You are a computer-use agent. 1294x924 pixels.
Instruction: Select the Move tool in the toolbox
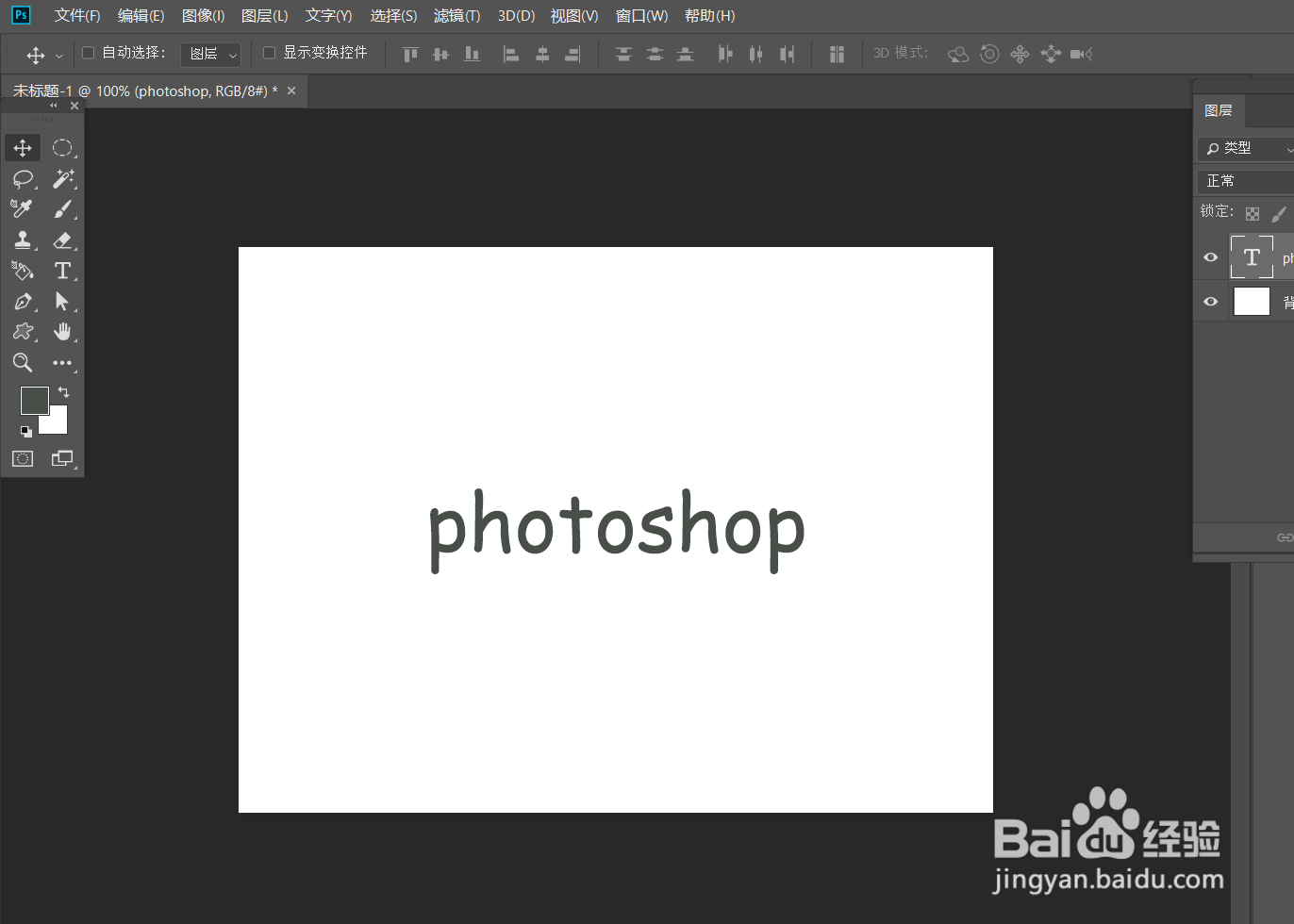23,148
